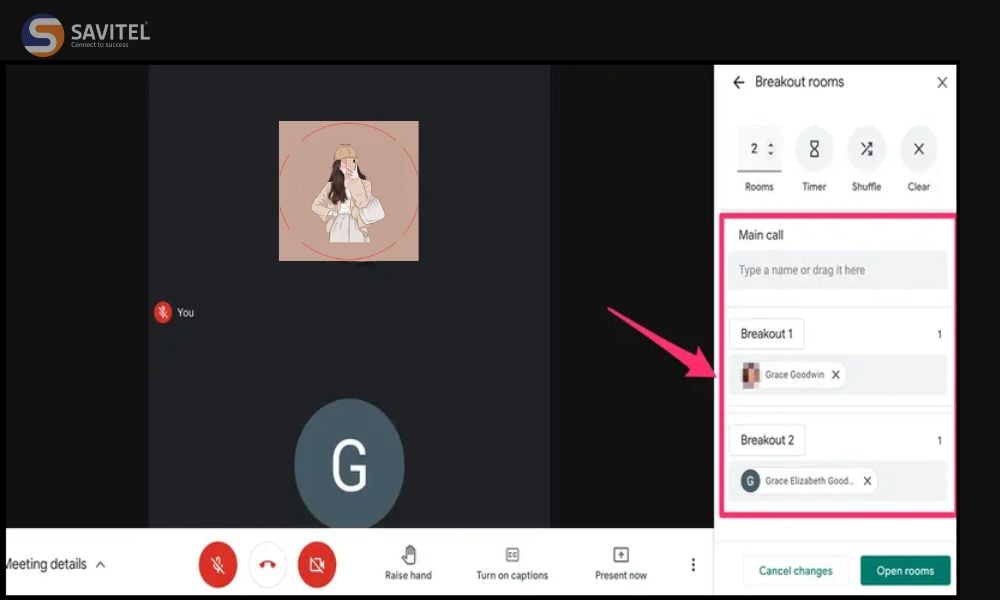
Task: Click the muted mic icon beside You
Action: (x=163, y=312)
